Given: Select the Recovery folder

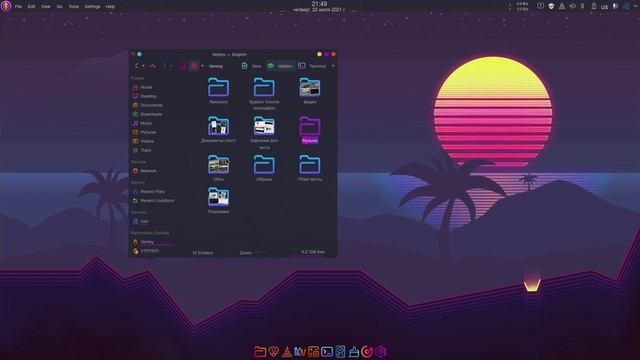Looking at the screenshot, I should (218, 91).
